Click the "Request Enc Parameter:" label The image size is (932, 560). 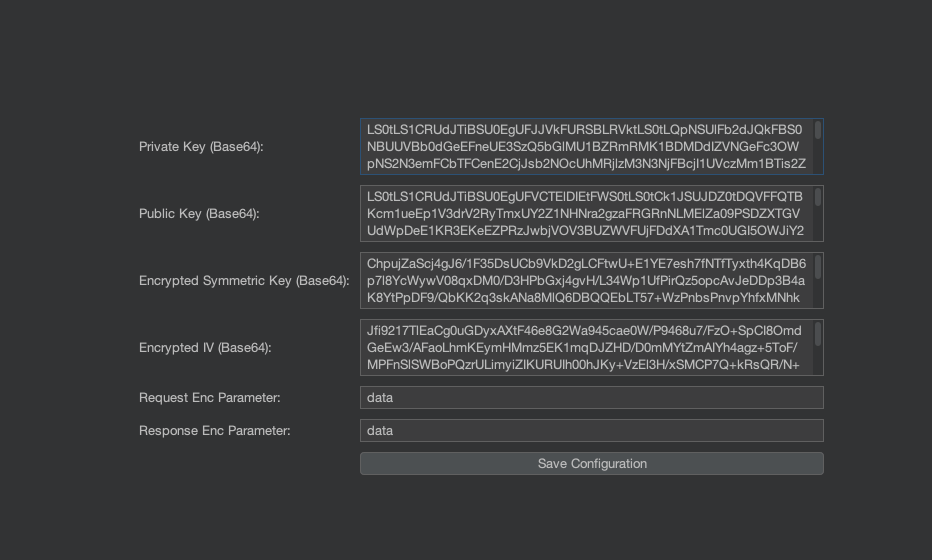209,398
